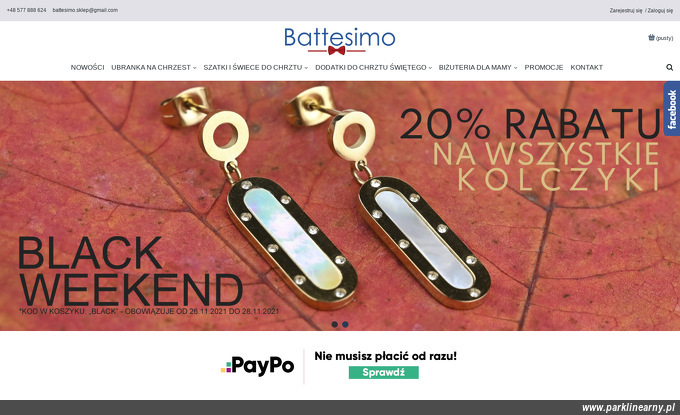Open the Nowości menu item
Screen dimensions: 680x415
tap(87, 67)
